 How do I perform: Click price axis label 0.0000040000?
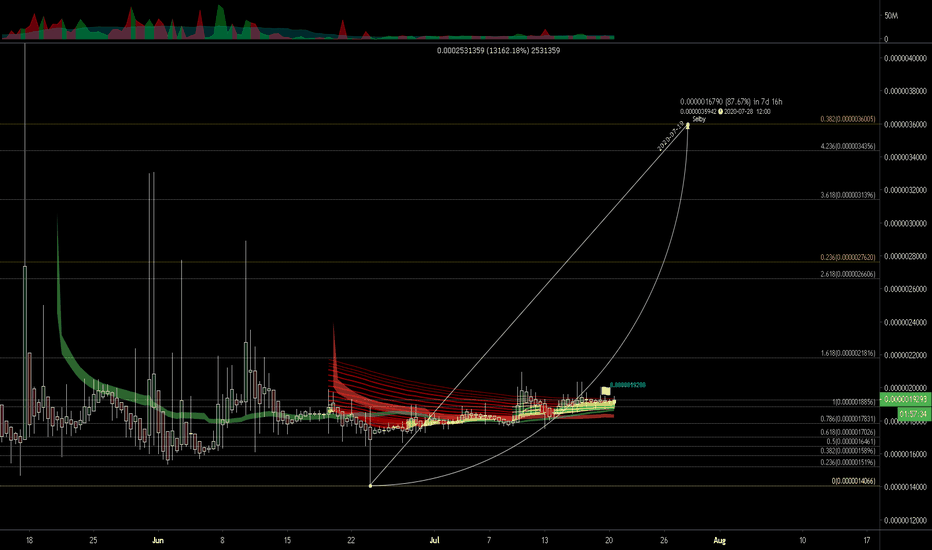905,58
